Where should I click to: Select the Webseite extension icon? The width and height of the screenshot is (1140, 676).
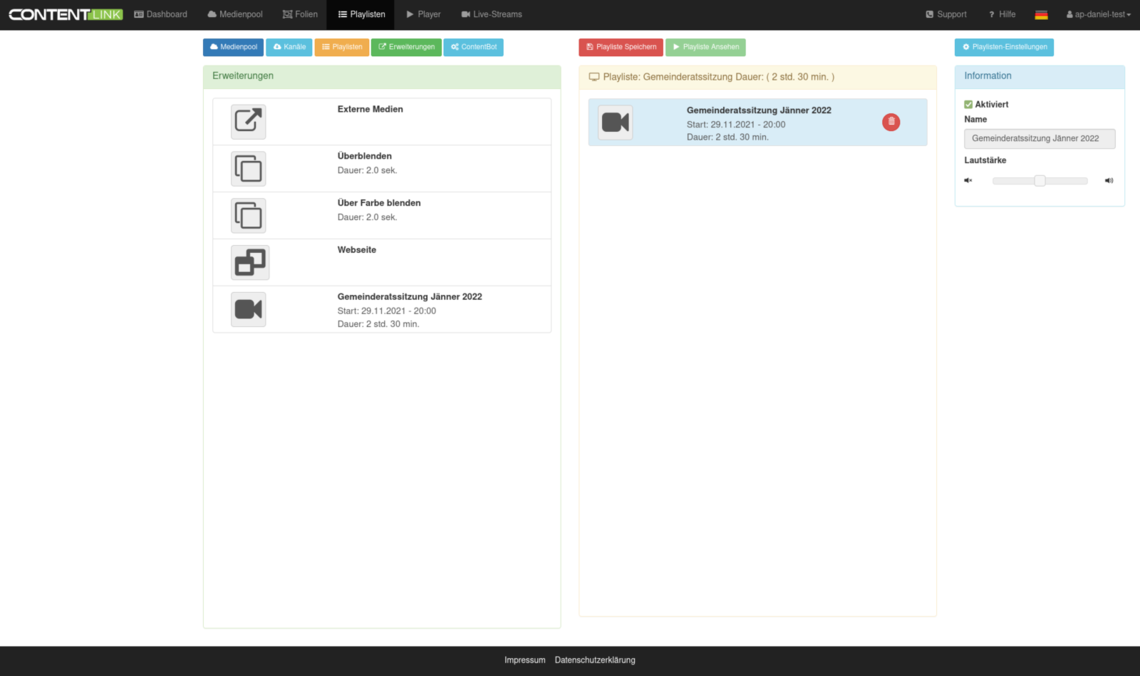[x=249, y=263]
